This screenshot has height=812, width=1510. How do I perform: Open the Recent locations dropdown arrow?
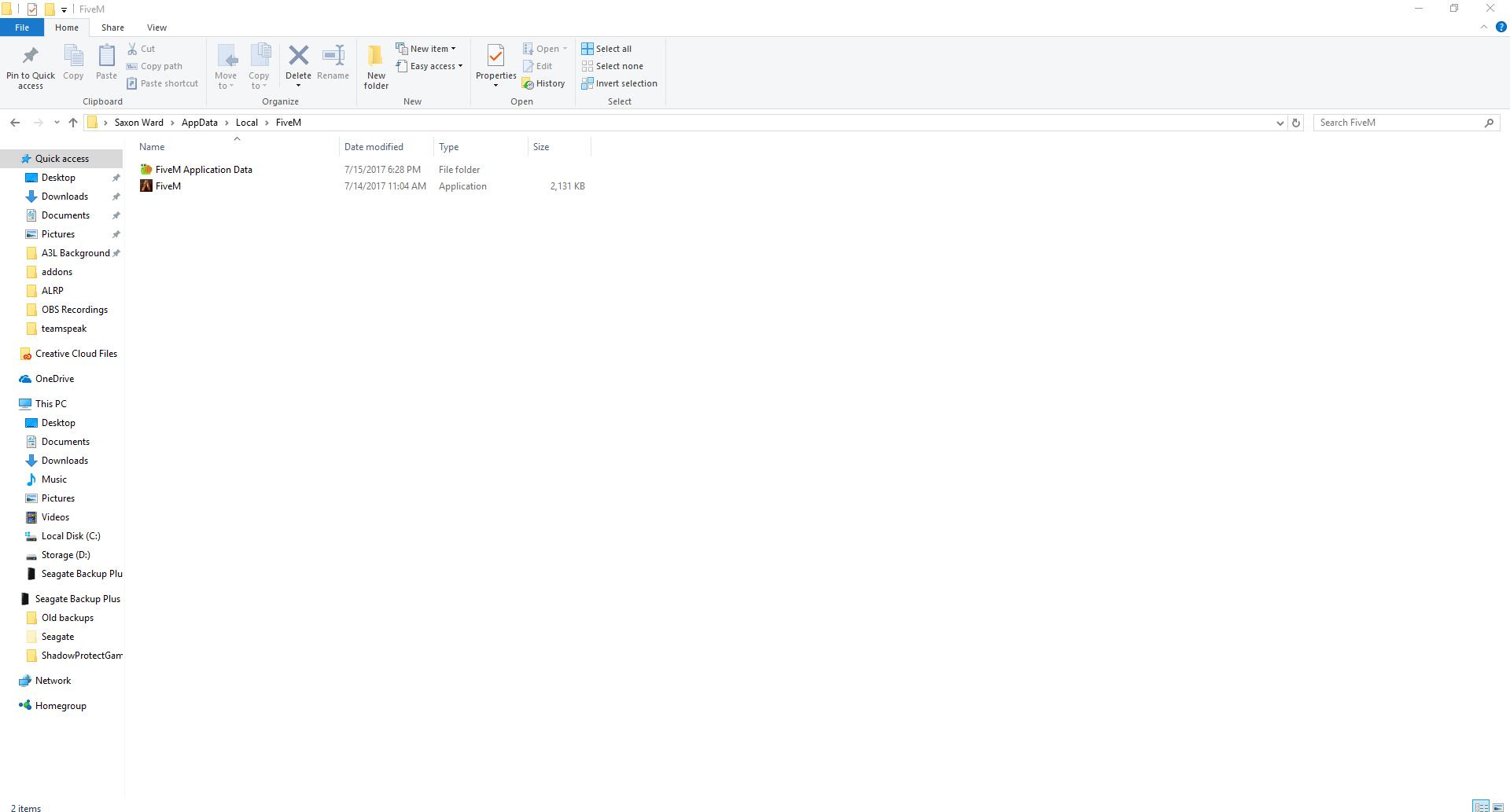[x=57, y=123]
